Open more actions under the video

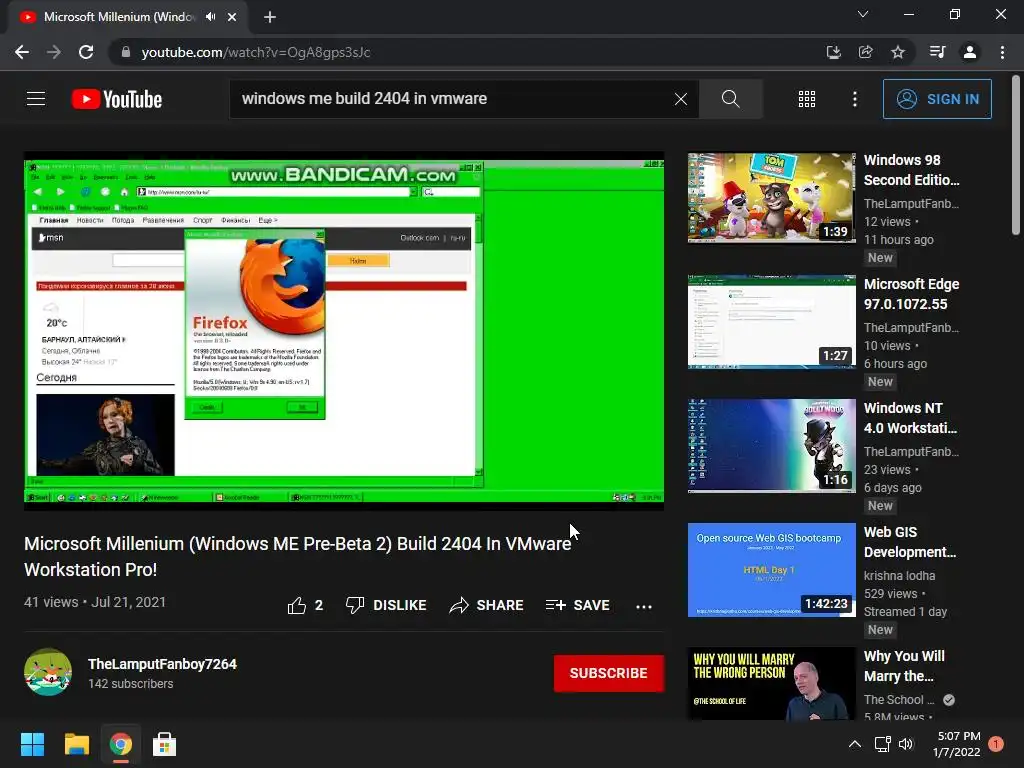(x=644, y=606)
